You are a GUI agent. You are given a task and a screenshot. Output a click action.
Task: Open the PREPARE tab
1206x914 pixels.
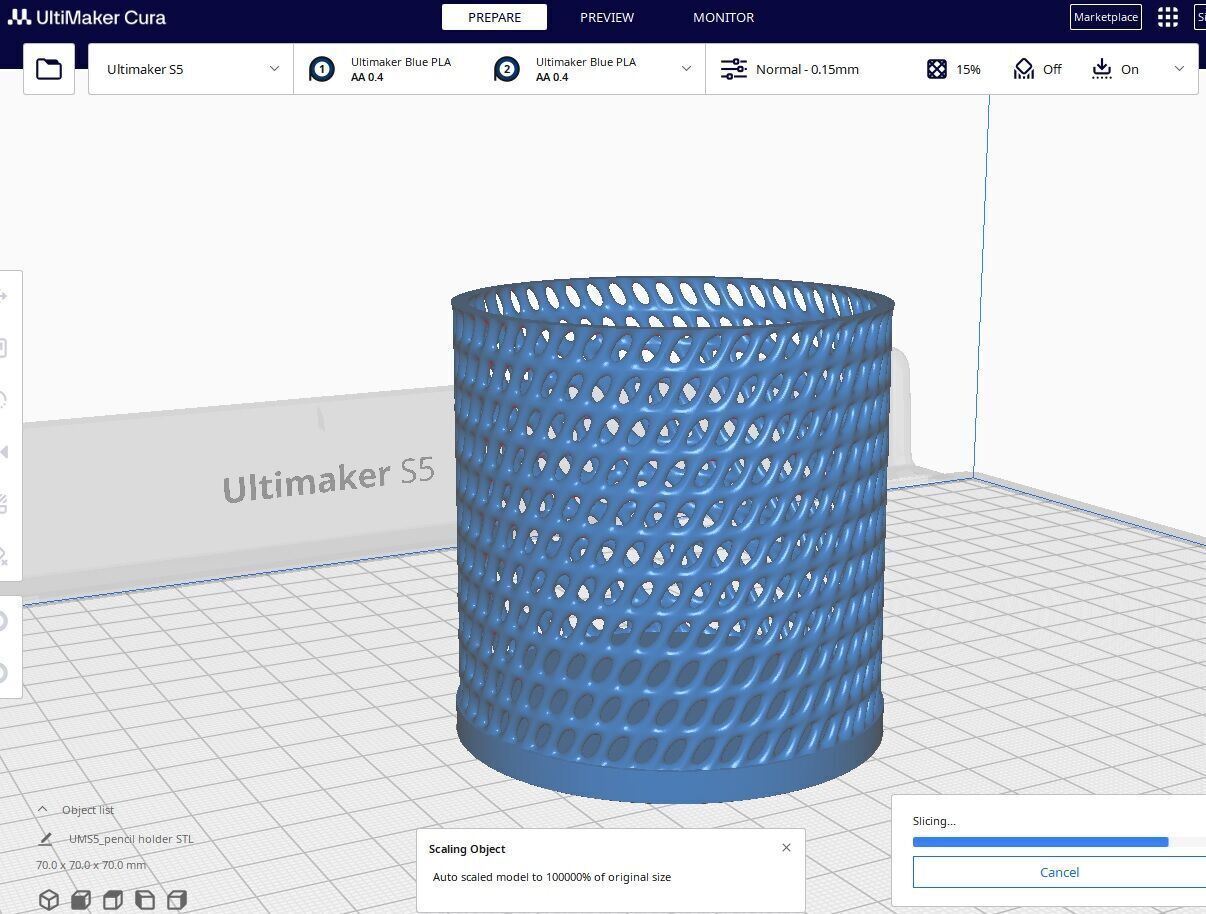[x=494, y=17]
